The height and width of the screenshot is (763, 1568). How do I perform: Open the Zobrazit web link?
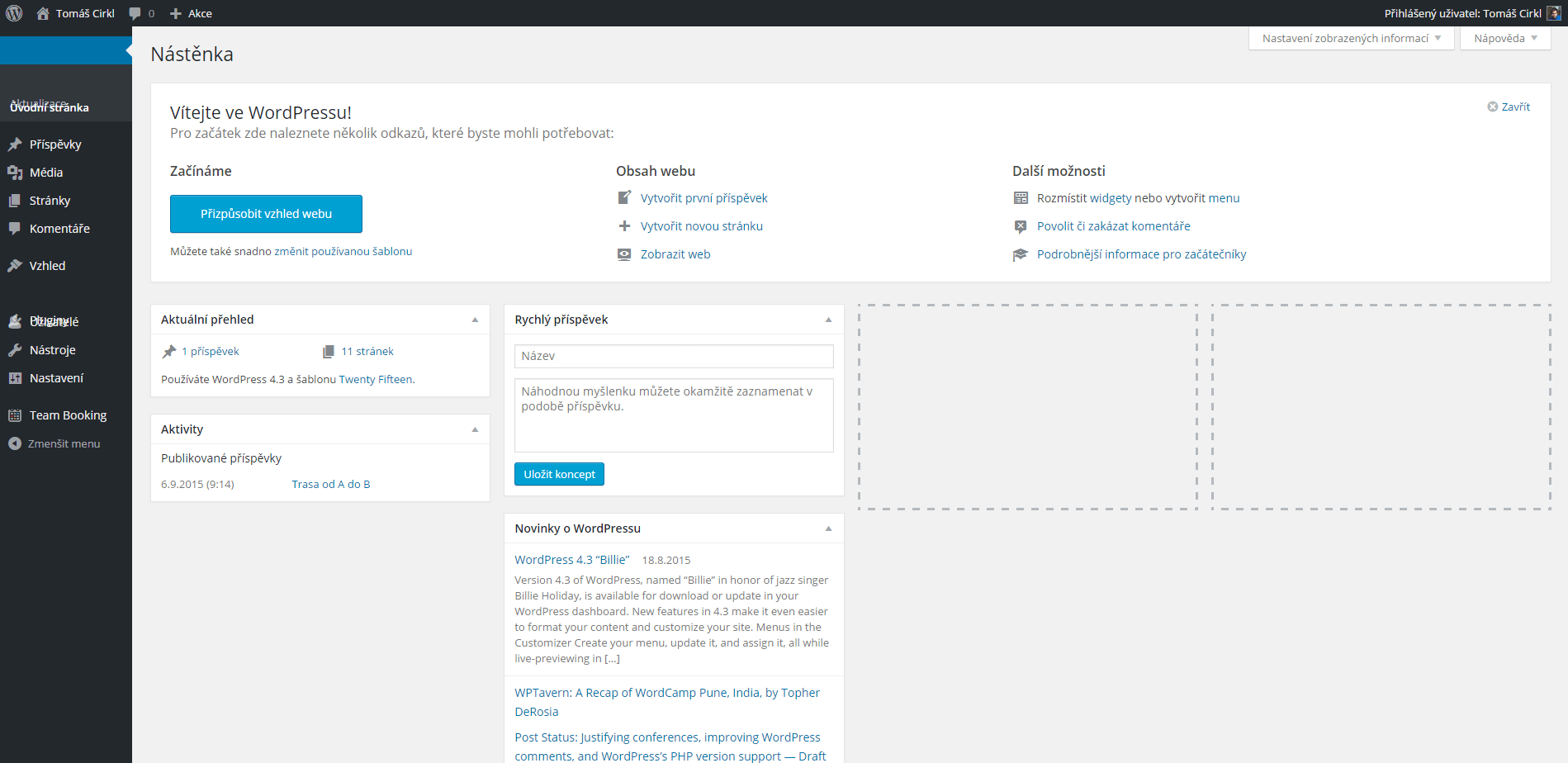(x=675, y=254)
